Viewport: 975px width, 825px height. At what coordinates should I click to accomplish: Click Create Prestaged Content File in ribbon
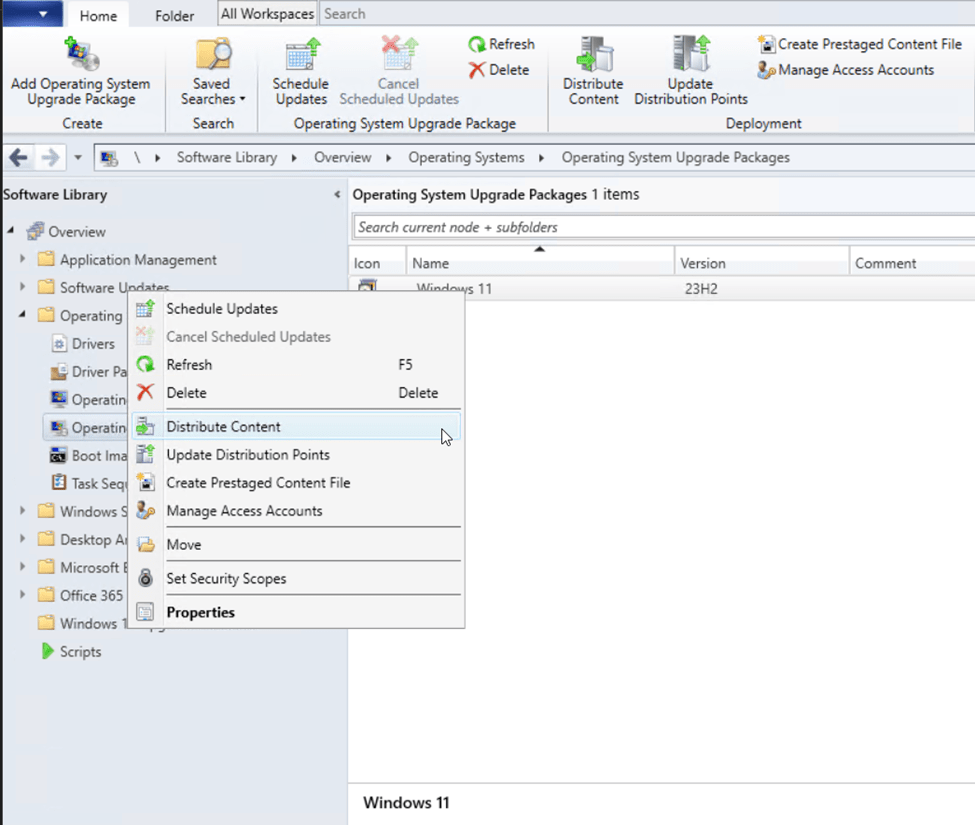(860, 44)
